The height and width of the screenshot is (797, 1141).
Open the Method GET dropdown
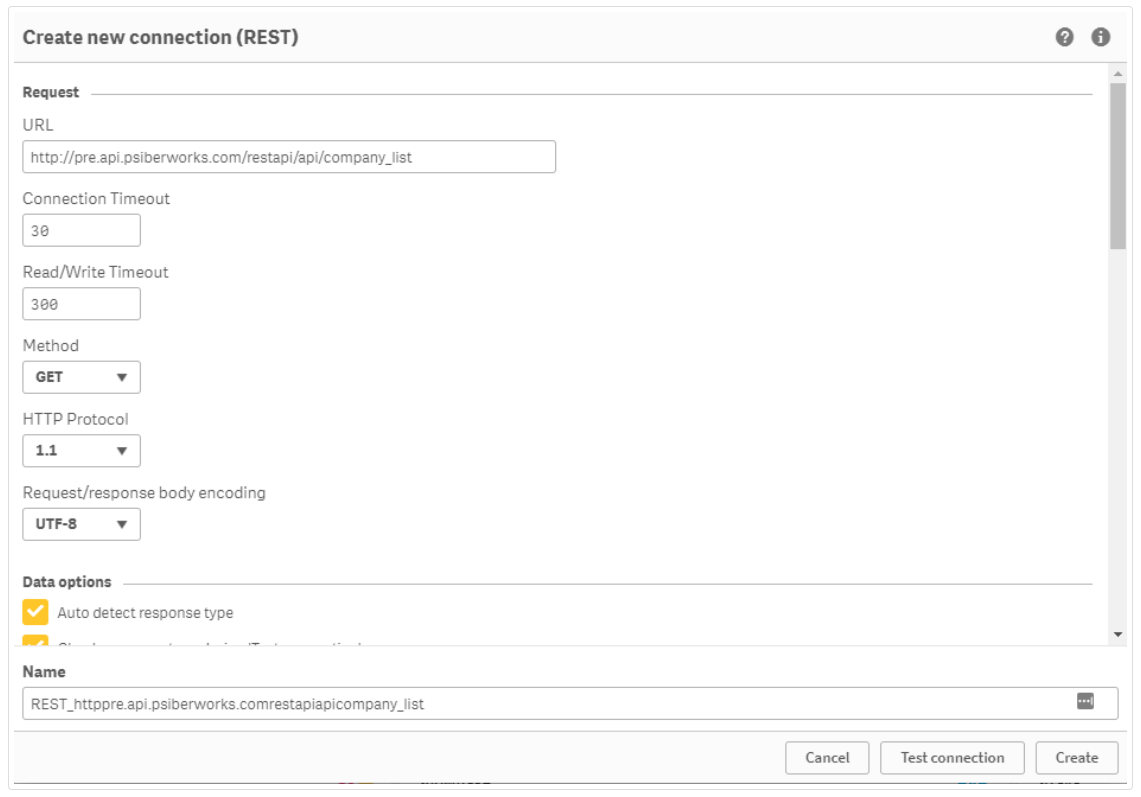81,377
